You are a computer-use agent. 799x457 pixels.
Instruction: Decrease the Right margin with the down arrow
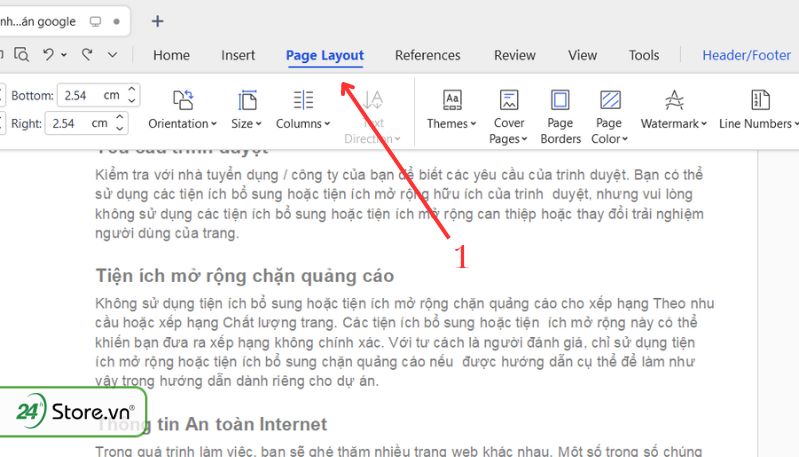tap(120, 129)
